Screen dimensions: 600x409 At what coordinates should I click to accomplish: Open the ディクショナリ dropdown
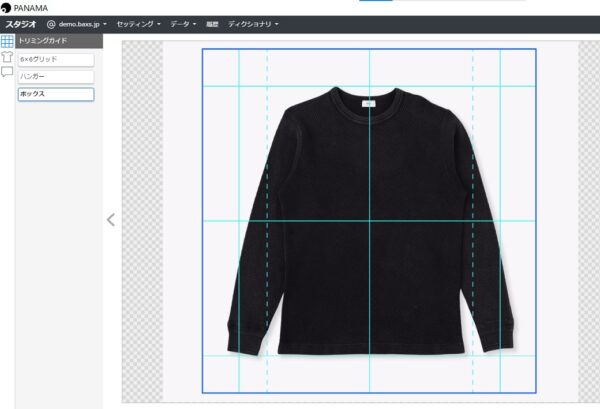[253, 23]
